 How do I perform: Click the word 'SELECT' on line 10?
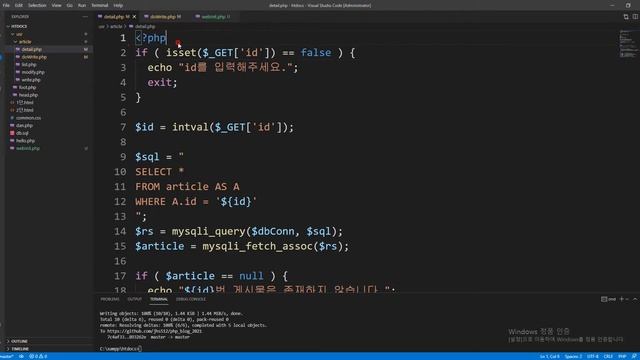pyautogui.click(x=153, y=172)
